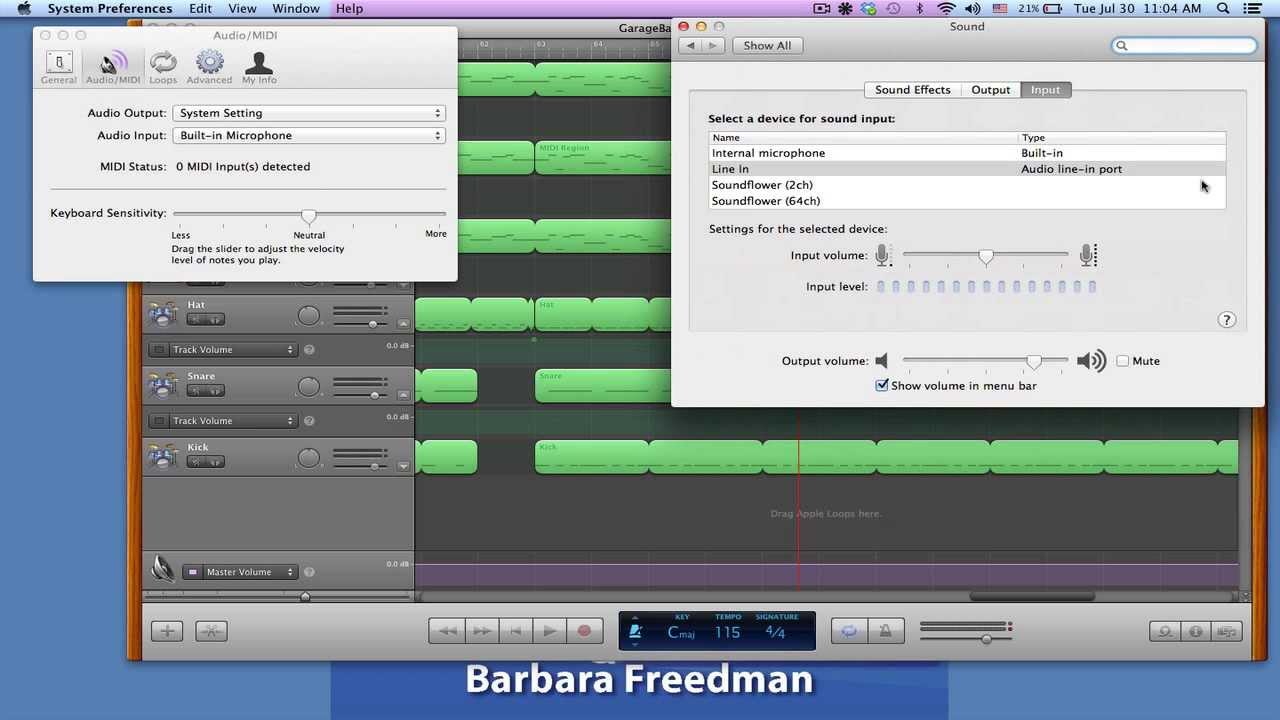Toggle Snare track automation enable square
This screenshot has width=1280, height=720.
[158, 421]
